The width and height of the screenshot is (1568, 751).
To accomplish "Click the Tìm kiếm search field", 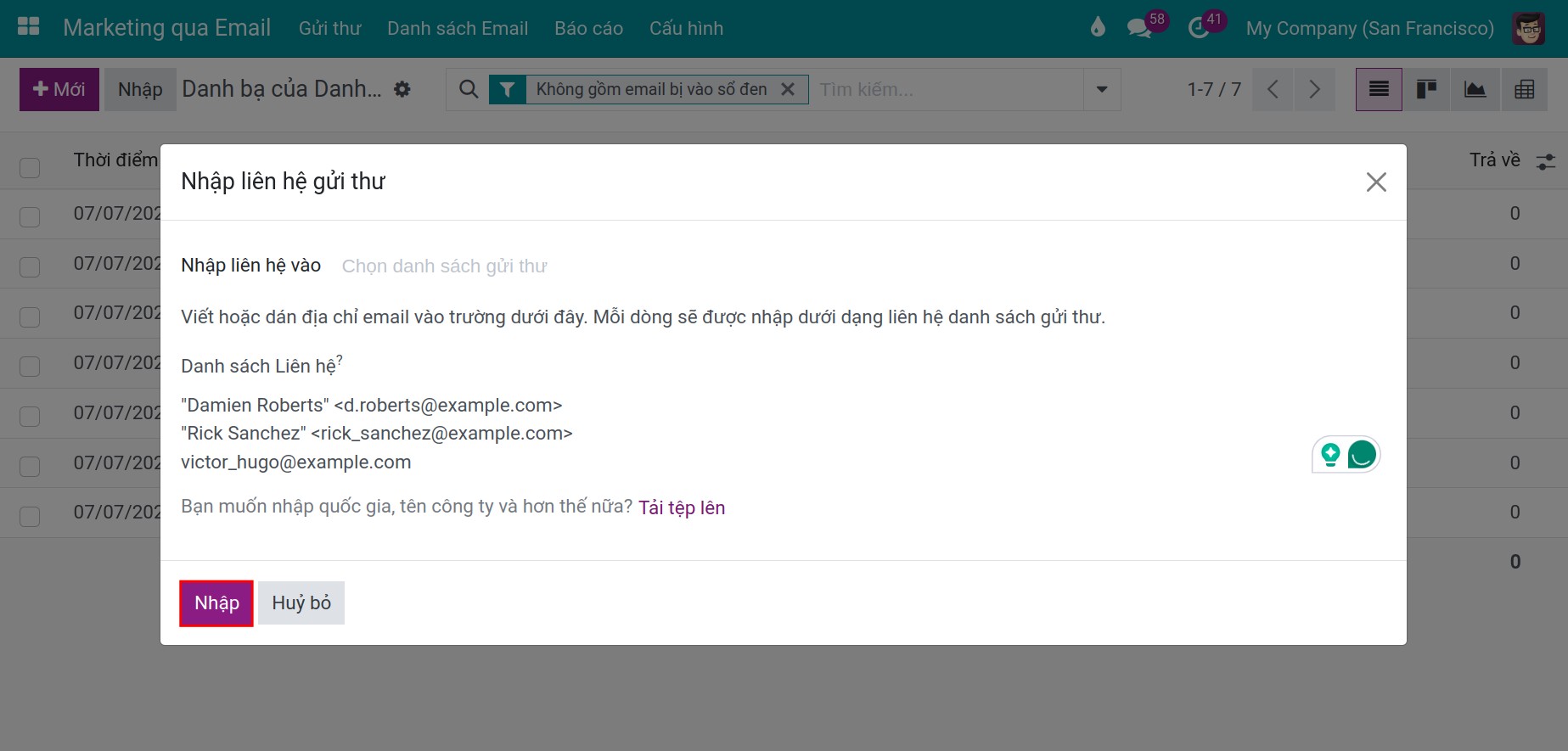I will tap(947, 89).
